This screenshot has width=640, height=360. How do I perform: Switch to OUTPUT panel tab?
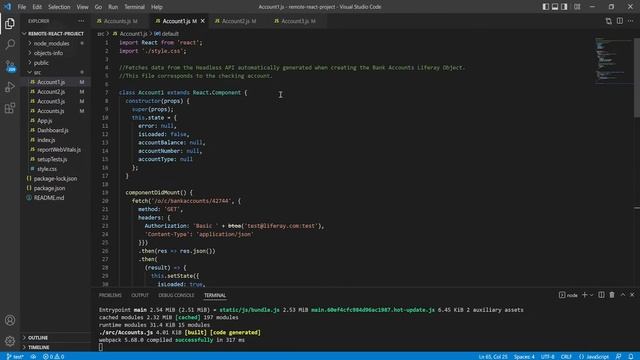[140, 295]
